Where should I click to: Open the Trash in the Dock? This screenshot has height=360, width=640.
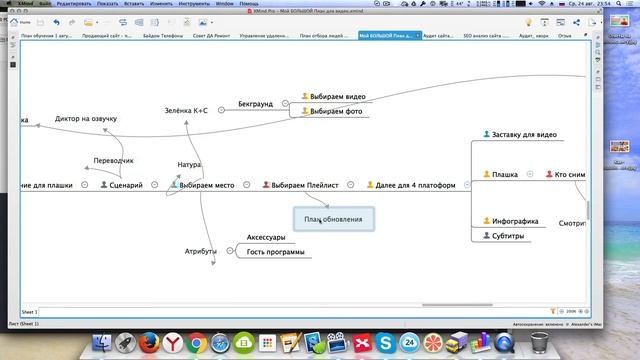click(x=539, y=342)
